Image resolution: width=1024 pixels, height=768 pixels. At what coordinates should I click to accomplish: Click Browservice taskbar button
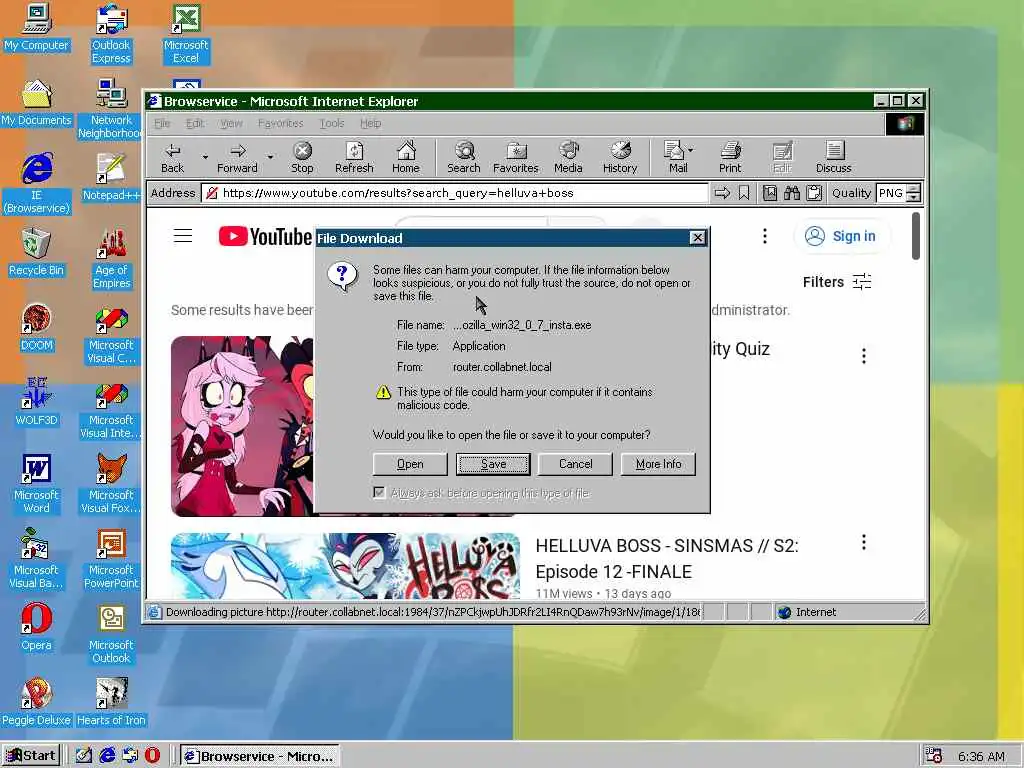click(x=260, y=756)
